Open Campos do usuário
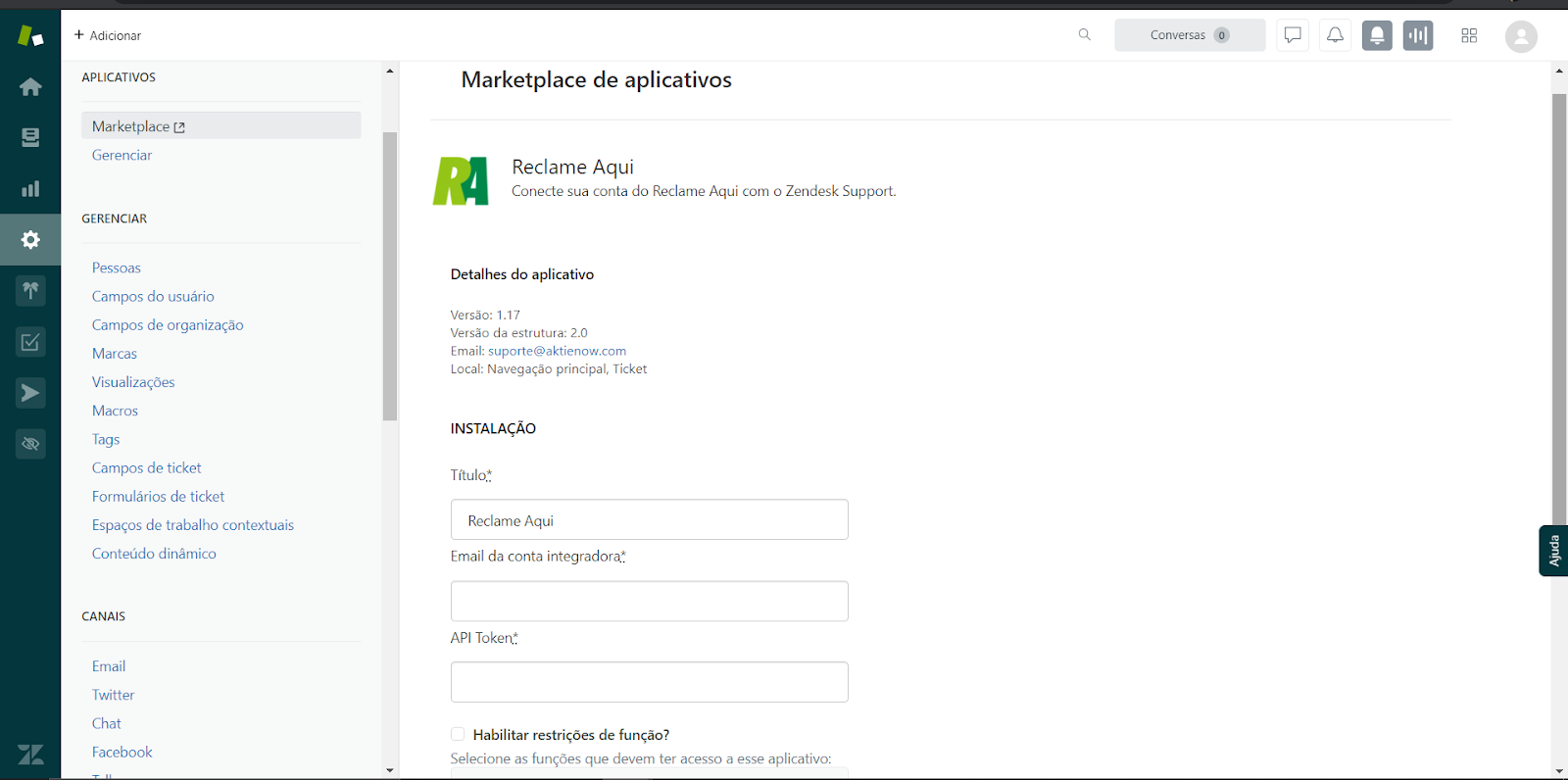This screenshot has width=1568, height=780. (153, 296)
